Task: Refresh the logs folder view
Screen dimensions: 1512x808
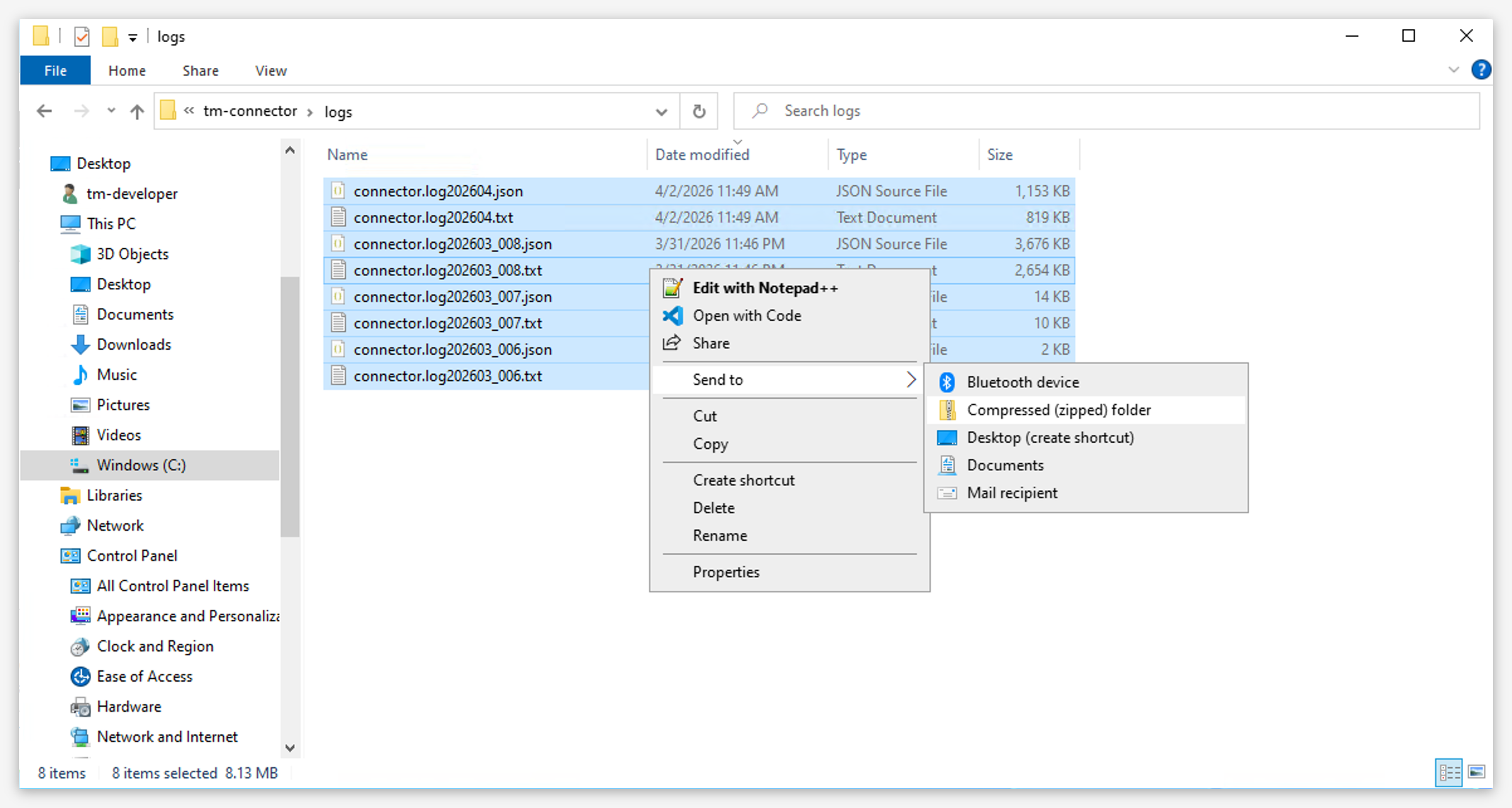Action: coord(699,111)
